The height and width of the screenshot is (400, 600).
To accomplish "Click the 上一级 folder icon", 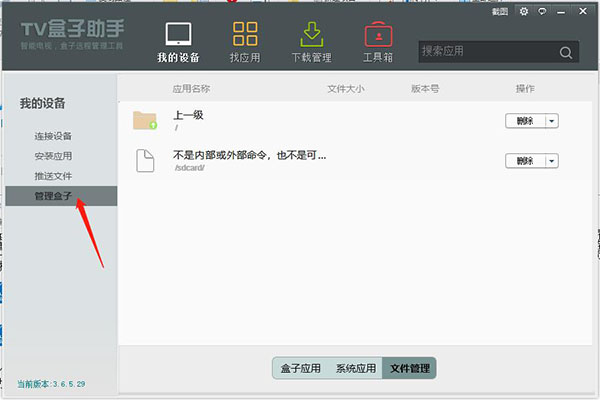I will coord(146,121).
